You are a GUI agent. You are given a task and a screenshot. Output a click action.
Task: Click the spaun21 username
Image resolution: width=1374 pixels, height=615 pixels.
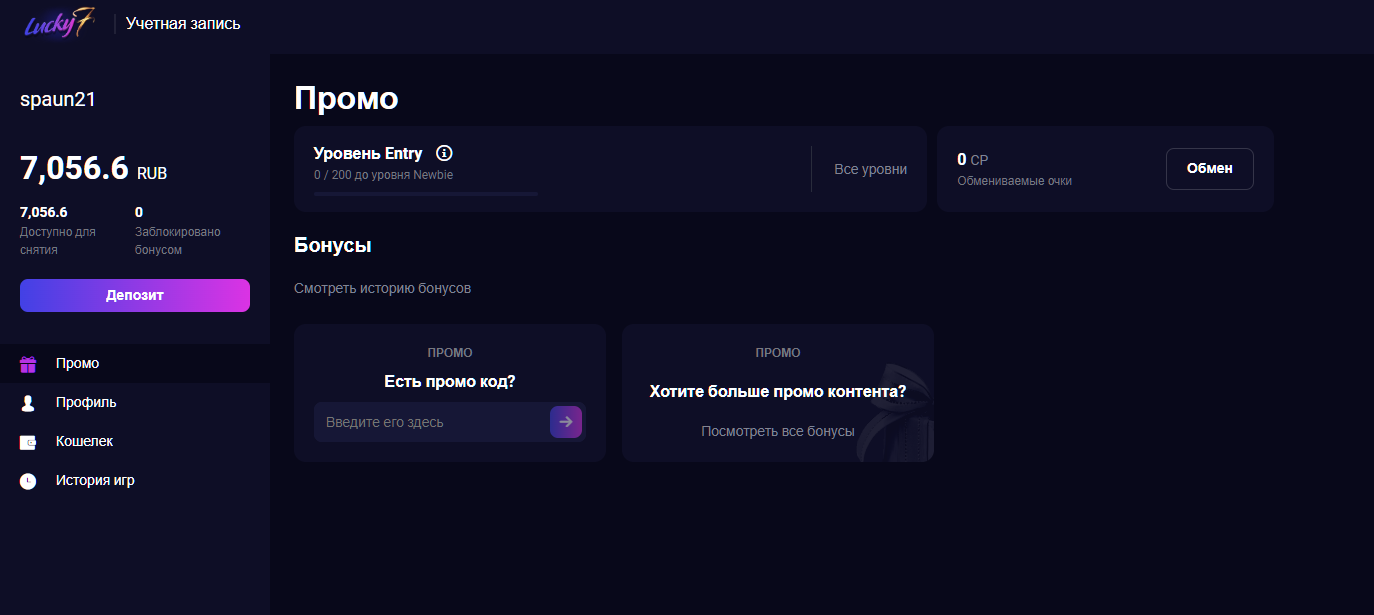click(57, 99)
